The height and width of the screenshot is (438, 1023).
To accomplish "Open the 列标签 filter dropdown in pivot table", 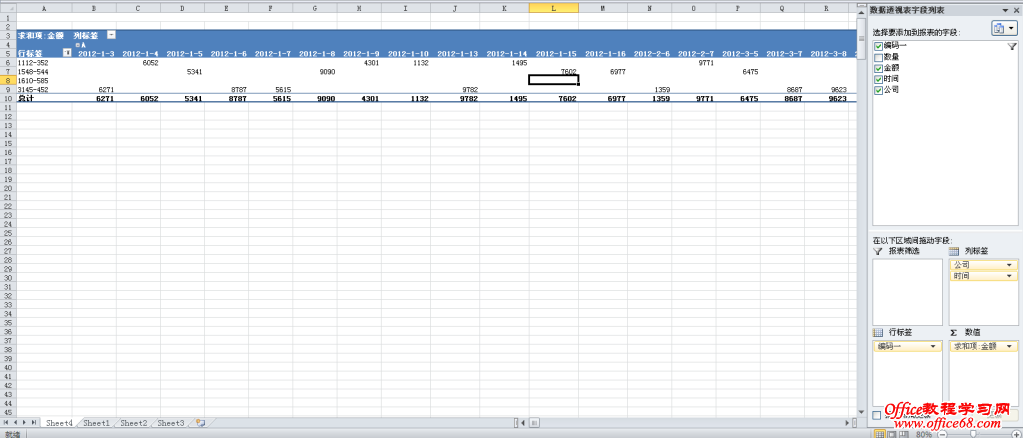I will pyautogui.click(x=112, y=35).
